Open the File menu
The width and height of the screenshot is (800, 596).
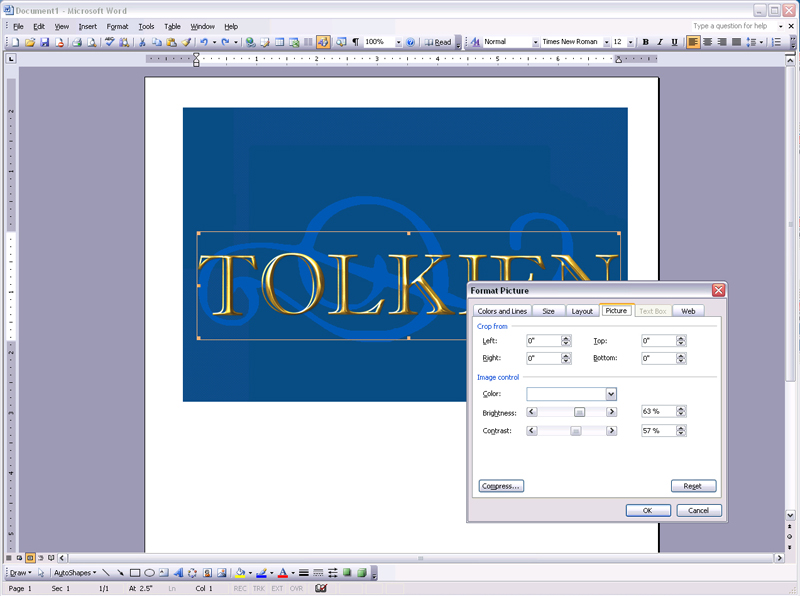click(18, 27)
